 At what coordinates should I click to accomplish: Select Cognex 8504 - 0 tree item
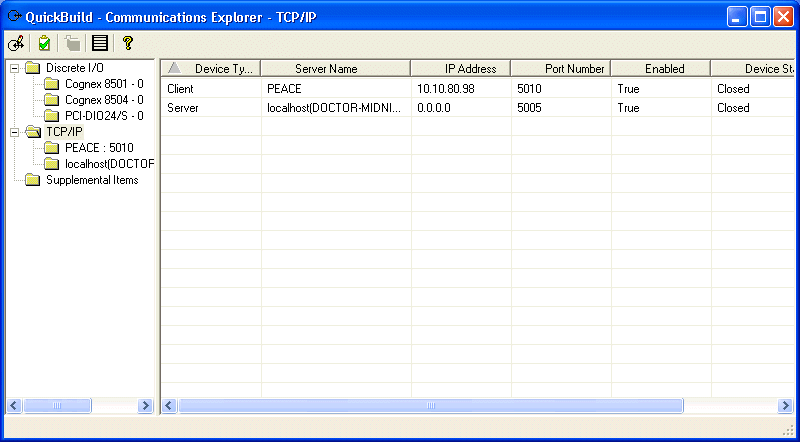click(x=104, y=100)
